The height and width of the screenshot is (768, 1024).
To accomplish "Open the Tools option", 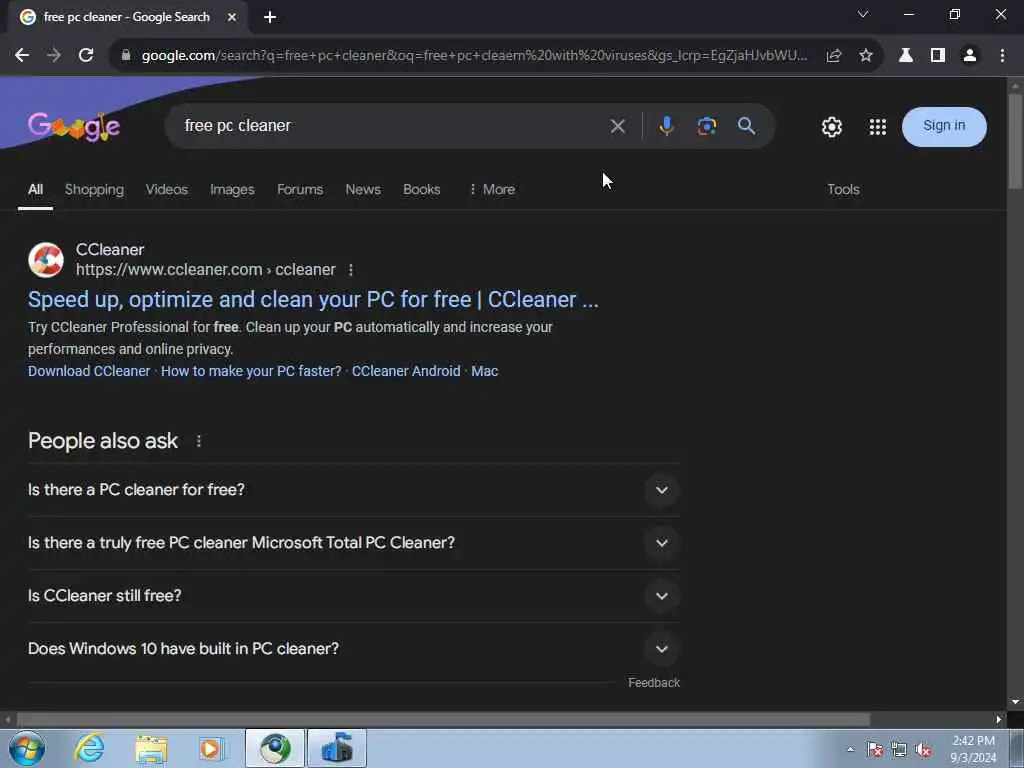I will (x=843, y=189).
